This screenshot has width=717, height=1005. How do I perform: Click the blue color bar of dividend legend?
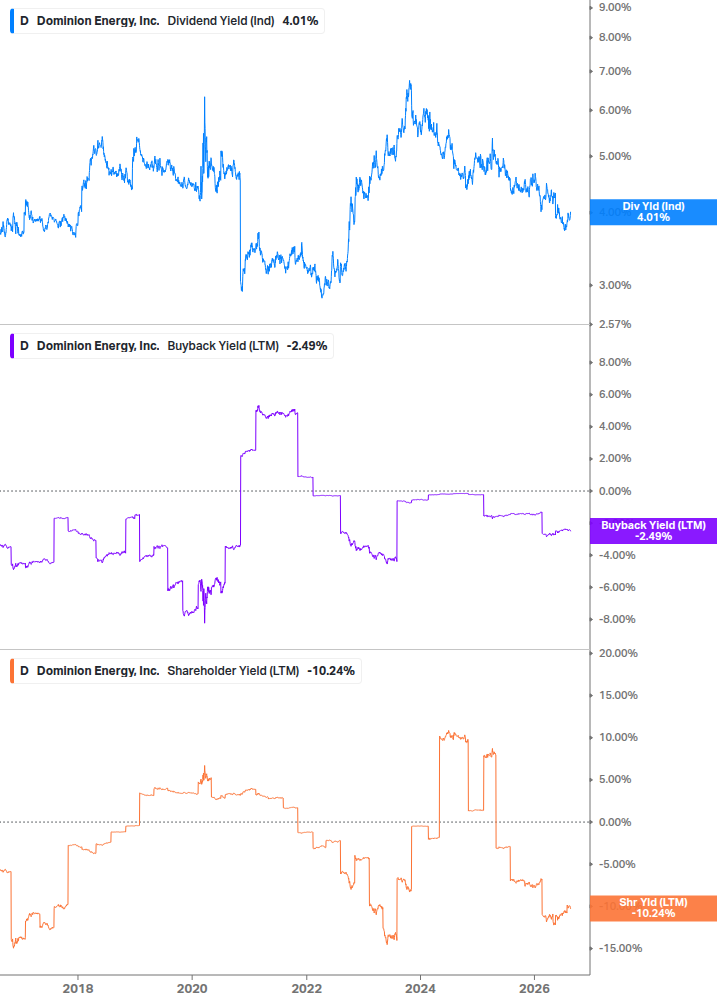tap(12, 21)
